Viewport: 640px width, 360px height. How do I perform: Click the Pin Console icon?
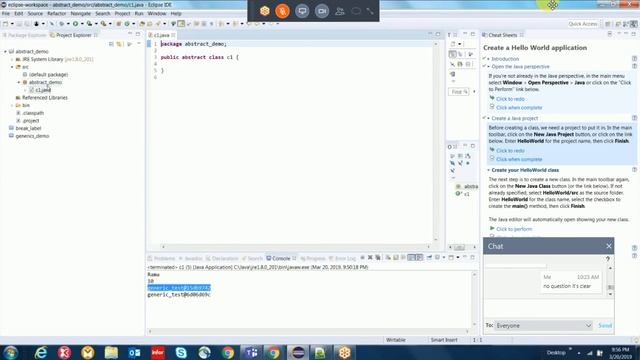pyautogui.click(x=429, y=258)
